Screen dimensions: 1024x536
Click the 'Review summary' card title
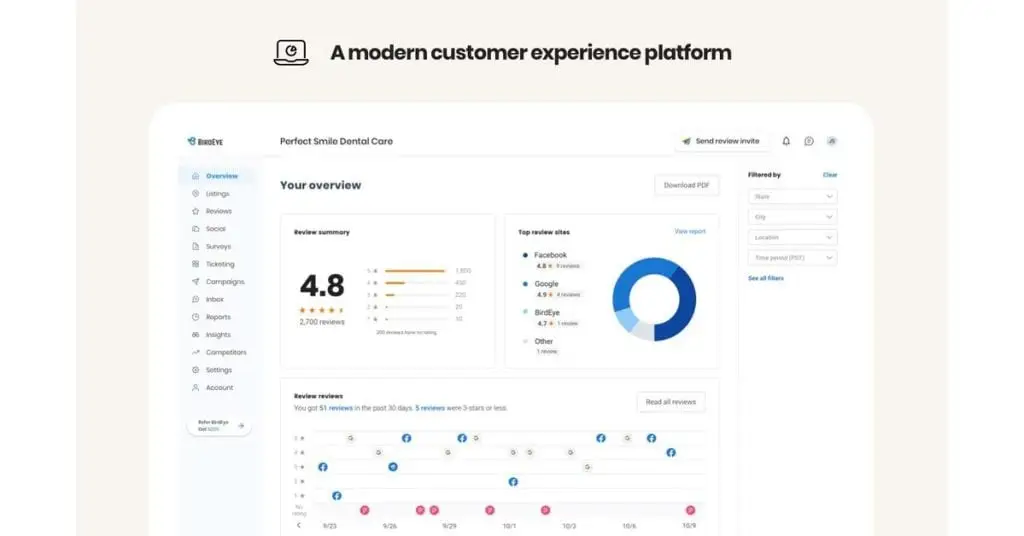click(321, 232)
